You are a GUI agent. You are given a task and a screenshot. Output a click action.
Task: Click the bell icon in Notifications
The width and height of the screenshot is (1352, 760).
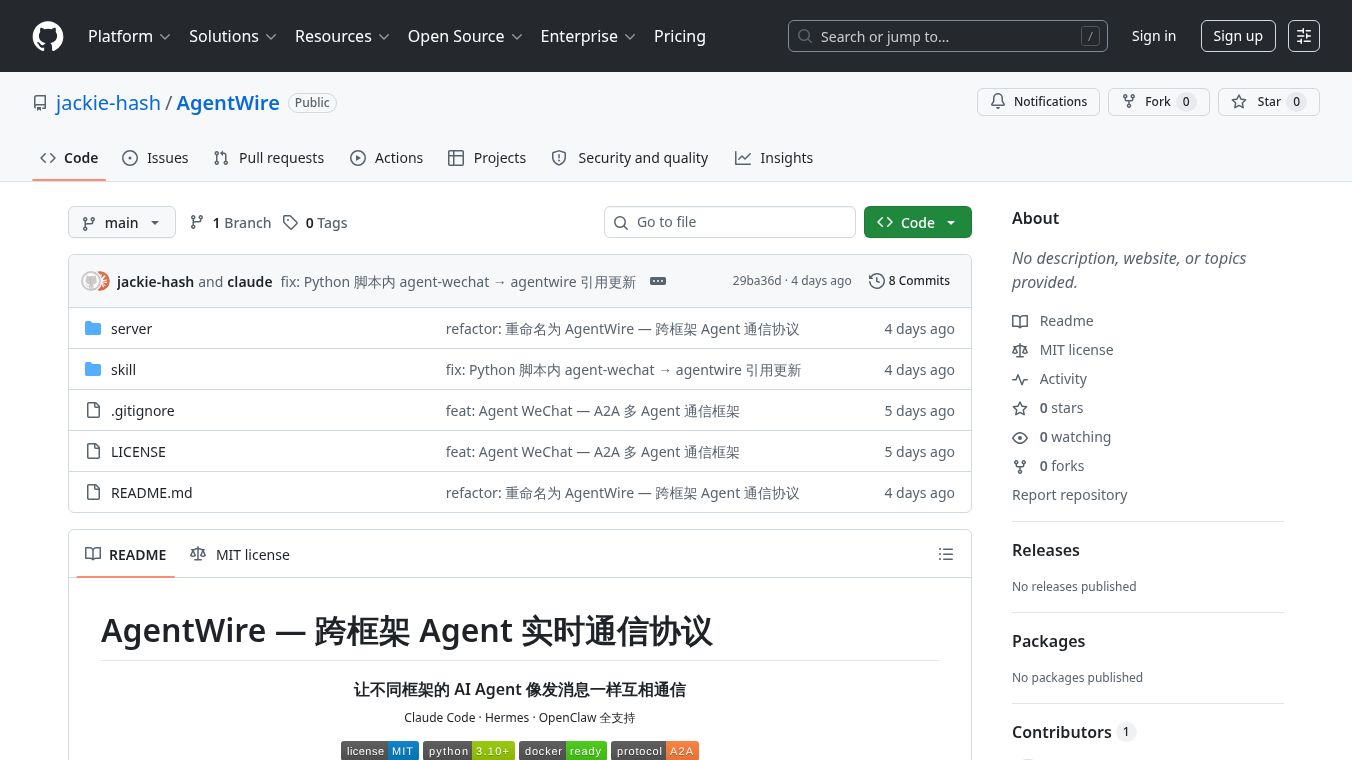point(998,102)
